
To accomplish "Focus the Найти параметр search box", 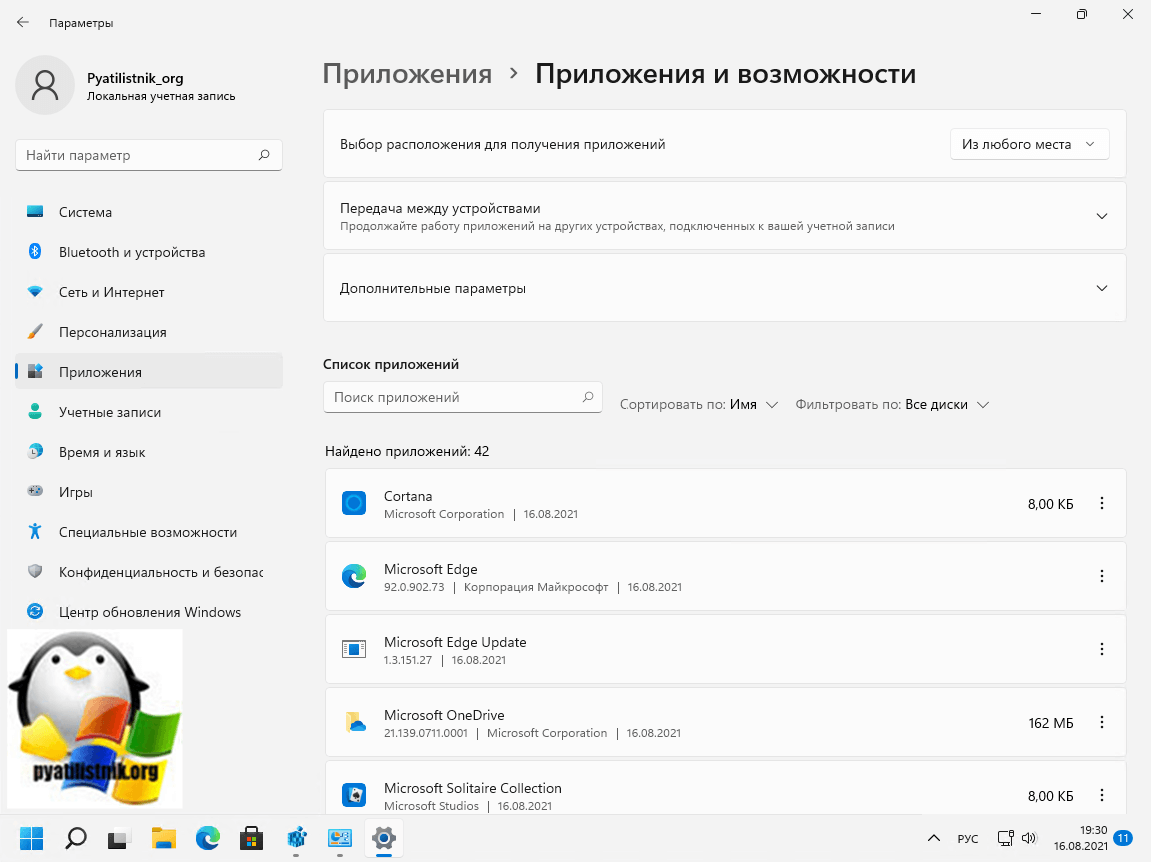I will coord(149,155).
